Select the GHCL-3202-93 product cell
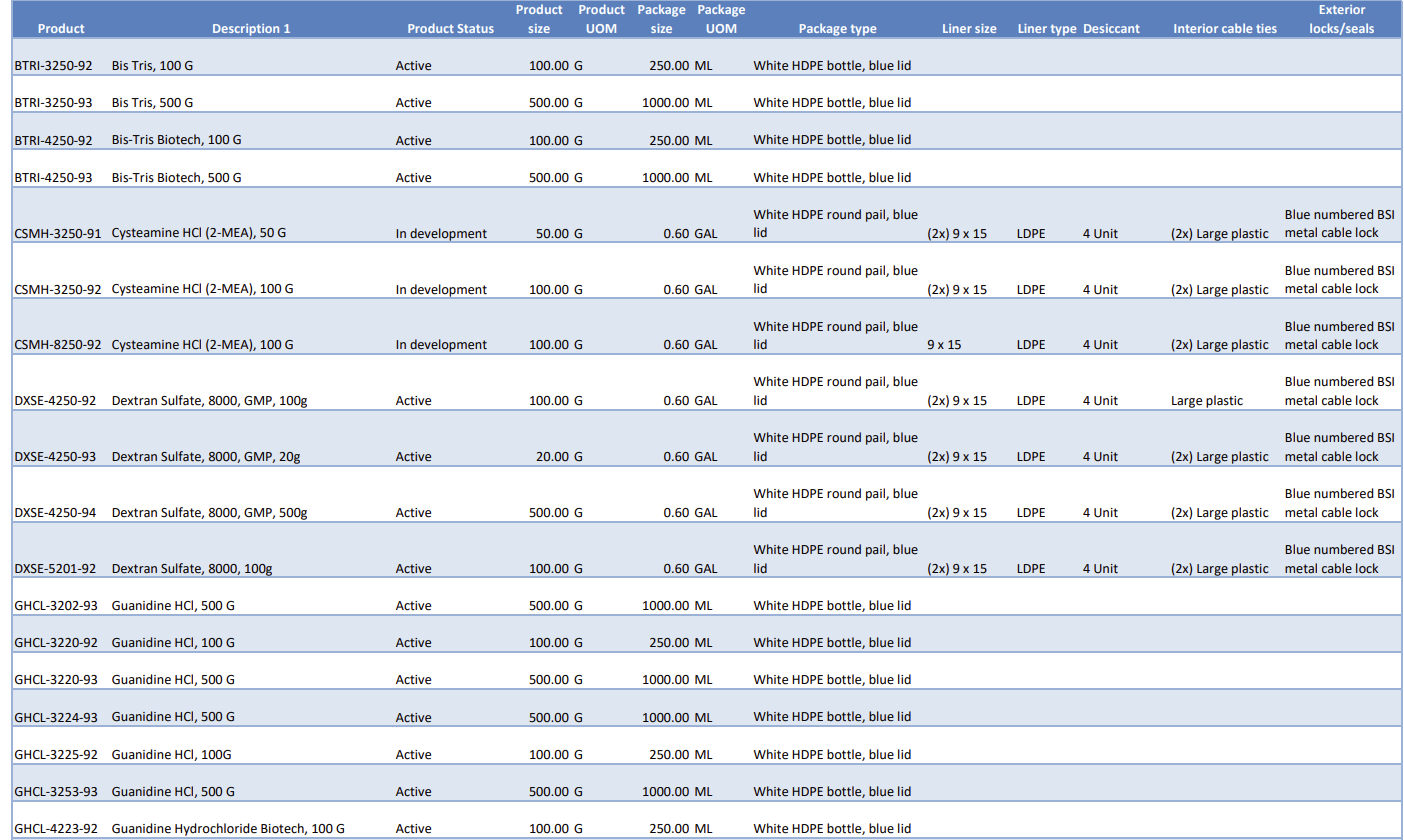 click(x=56, y=606)
